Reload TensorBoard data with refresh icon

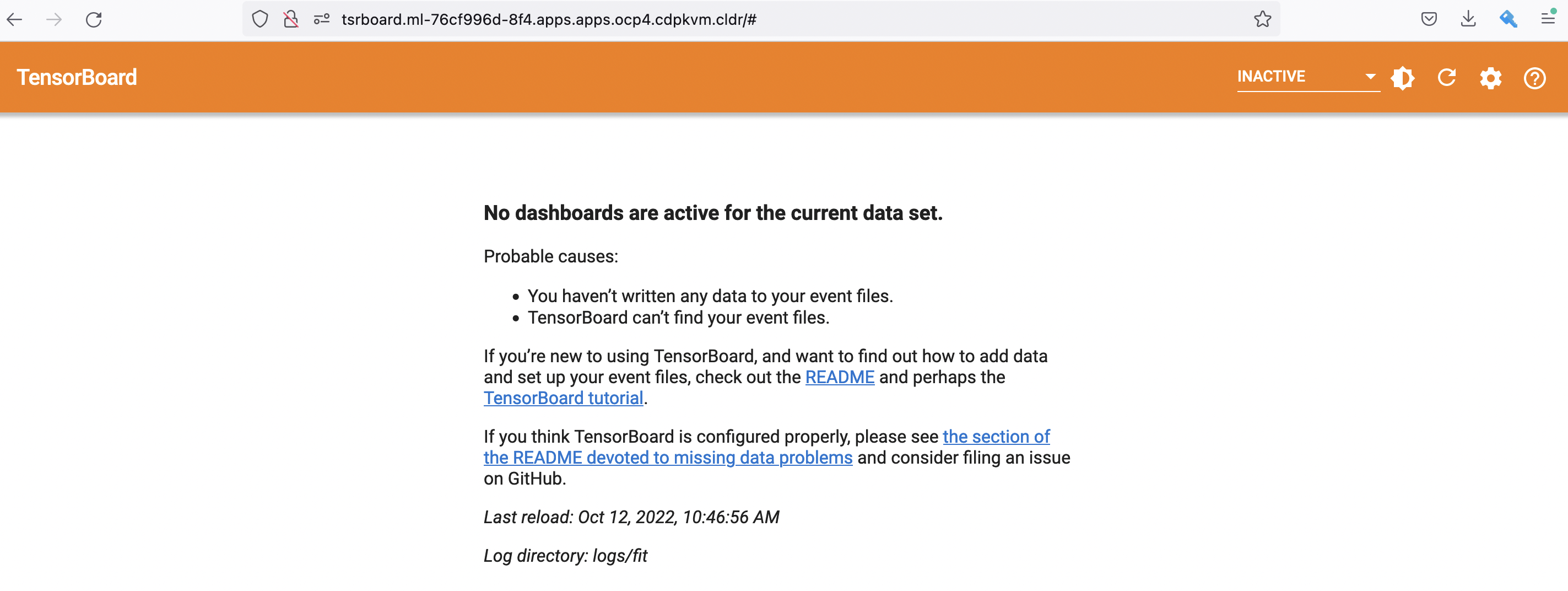click(1447, 78)
